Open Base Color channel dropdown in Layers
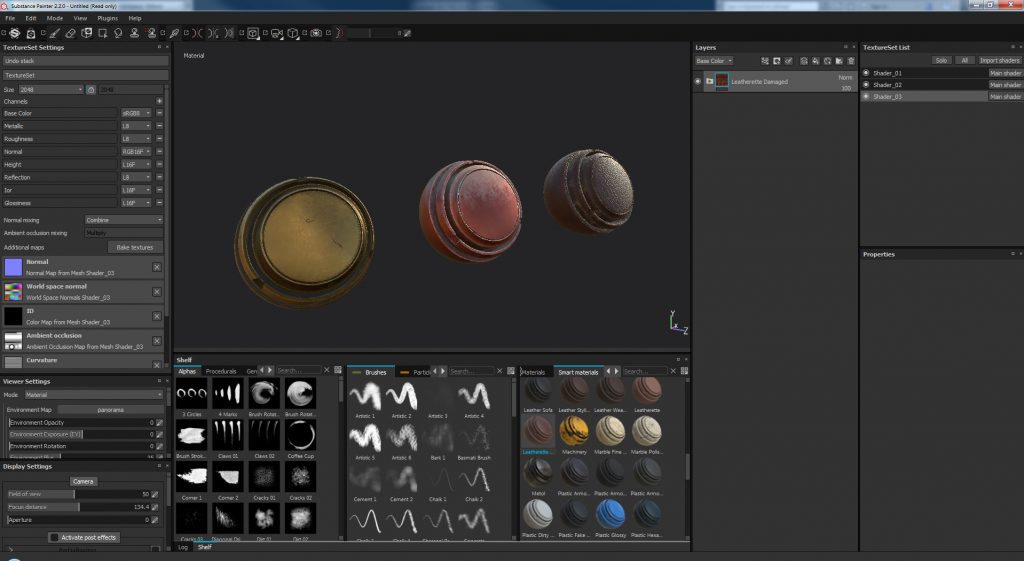This screenshot has height=561, width=1024. (x=714, y=61)
